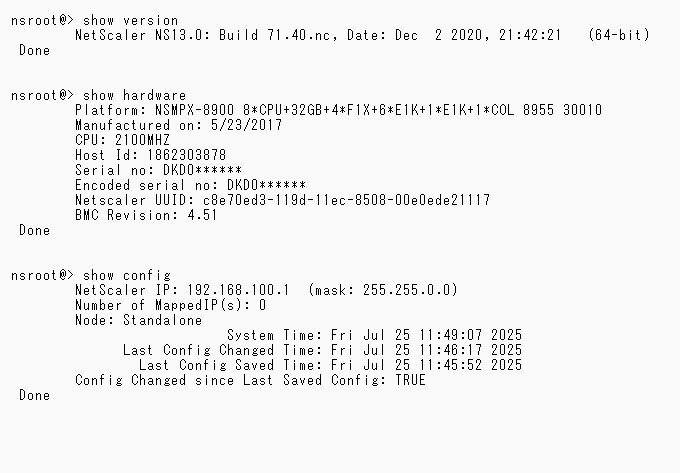680x473 pixels.
Task: Click the NetScaler IP 192.168.100.1 address
Action: point(239,290)
